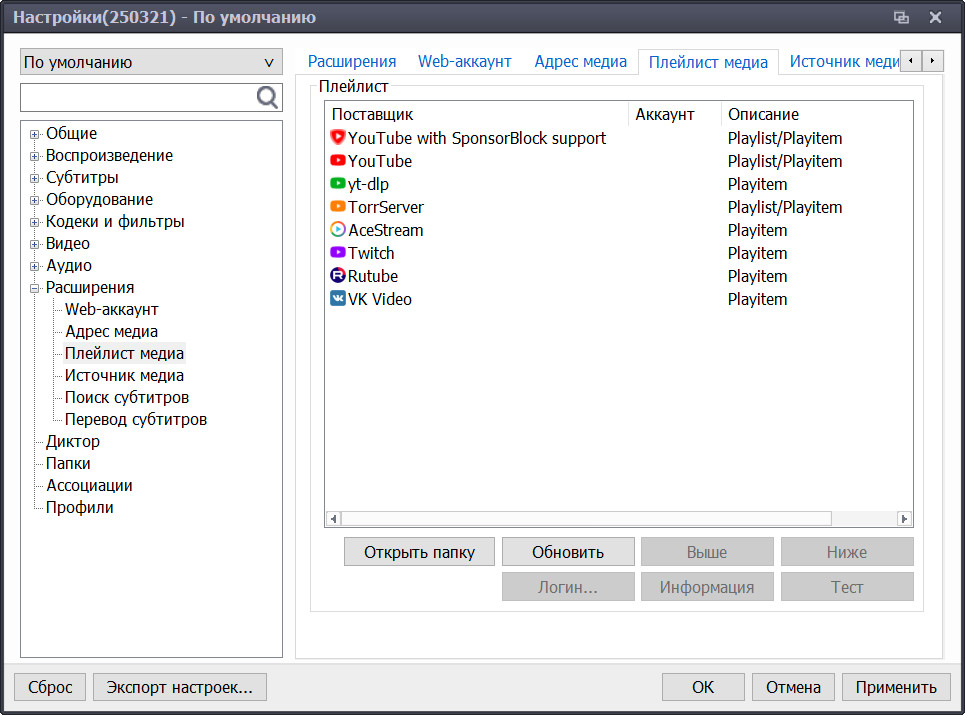Screen dimensions: 965x715
Task: Click the Отмена button
Action: click(x=793, y=687)
